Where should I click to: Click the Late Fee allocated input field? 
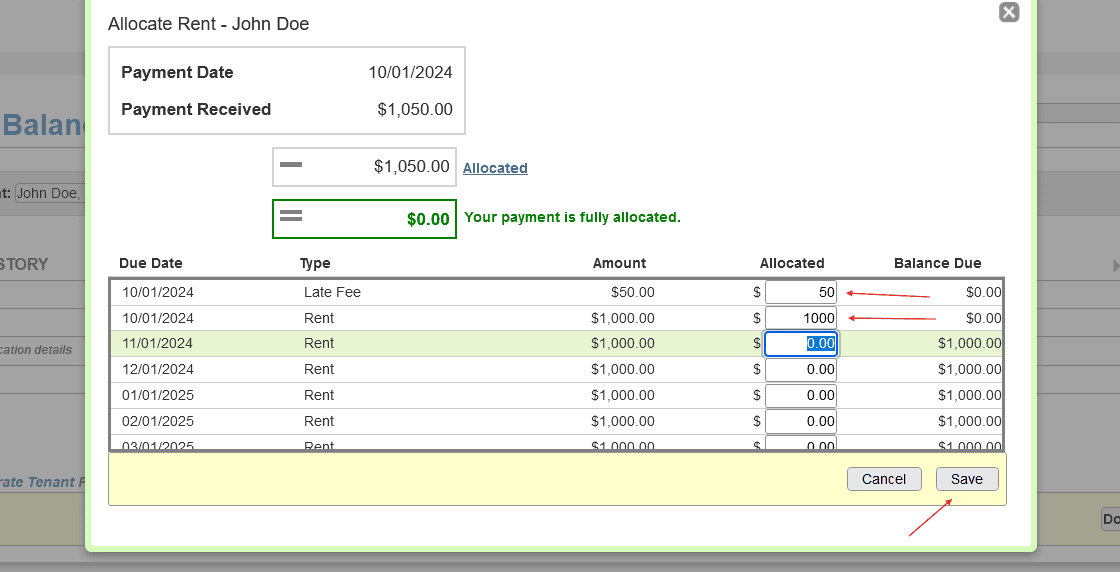coord(800,292)
